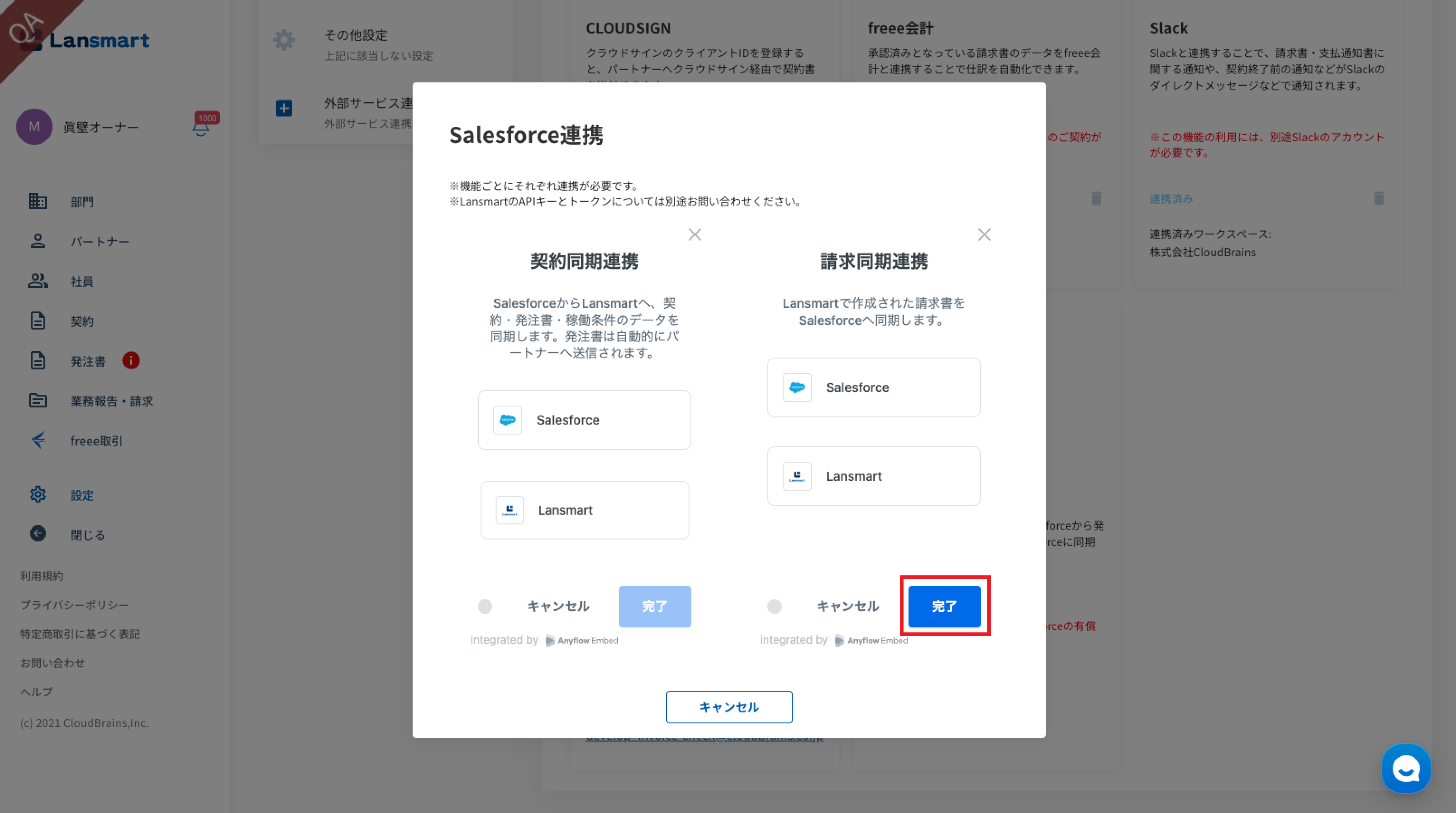Click キャンセル text under 契約同期連携
1456x813 pixels.
[x=558, y=606]
